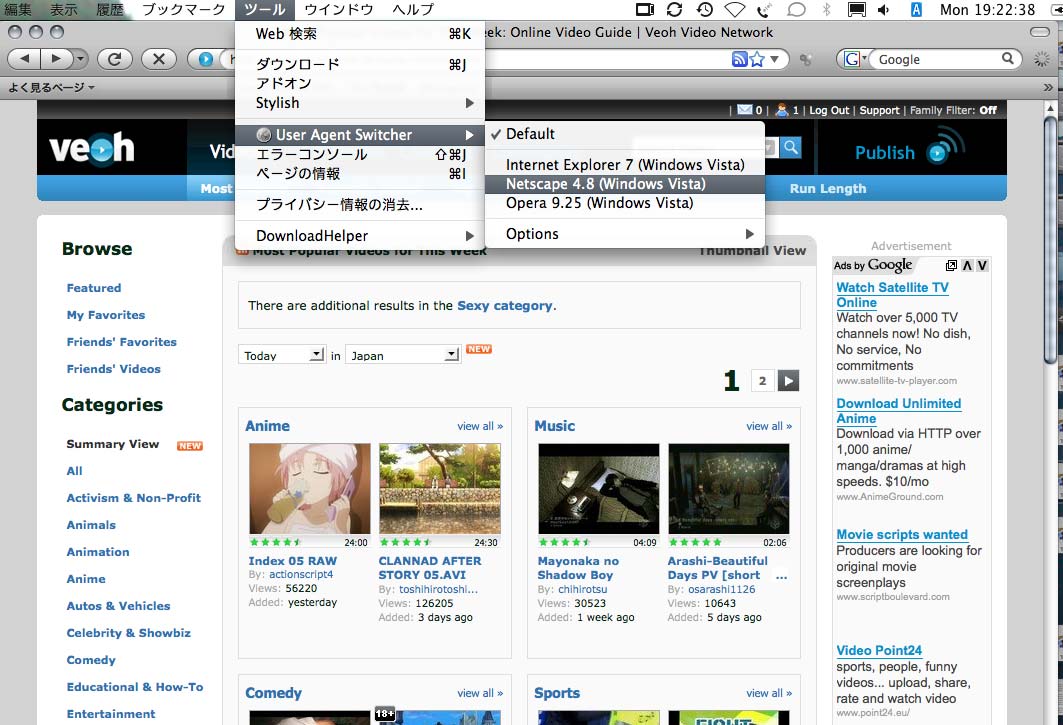Click the Google ads expand icon
Image resolution: width=1063 pixels, height=725 pixels.
click(951, 265)
